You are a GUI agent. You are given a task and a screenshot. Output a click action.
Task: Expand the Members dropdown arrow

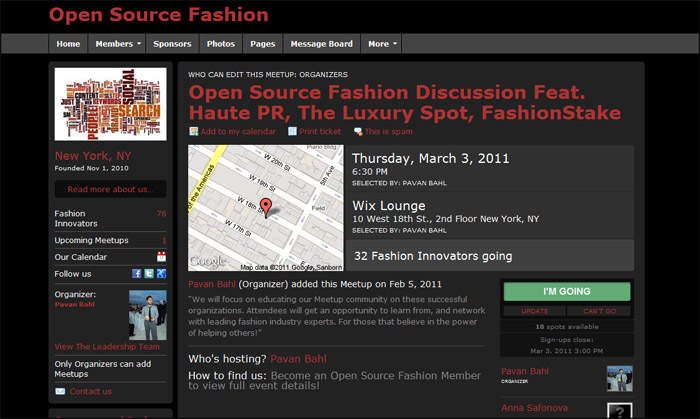coord(139,44)
